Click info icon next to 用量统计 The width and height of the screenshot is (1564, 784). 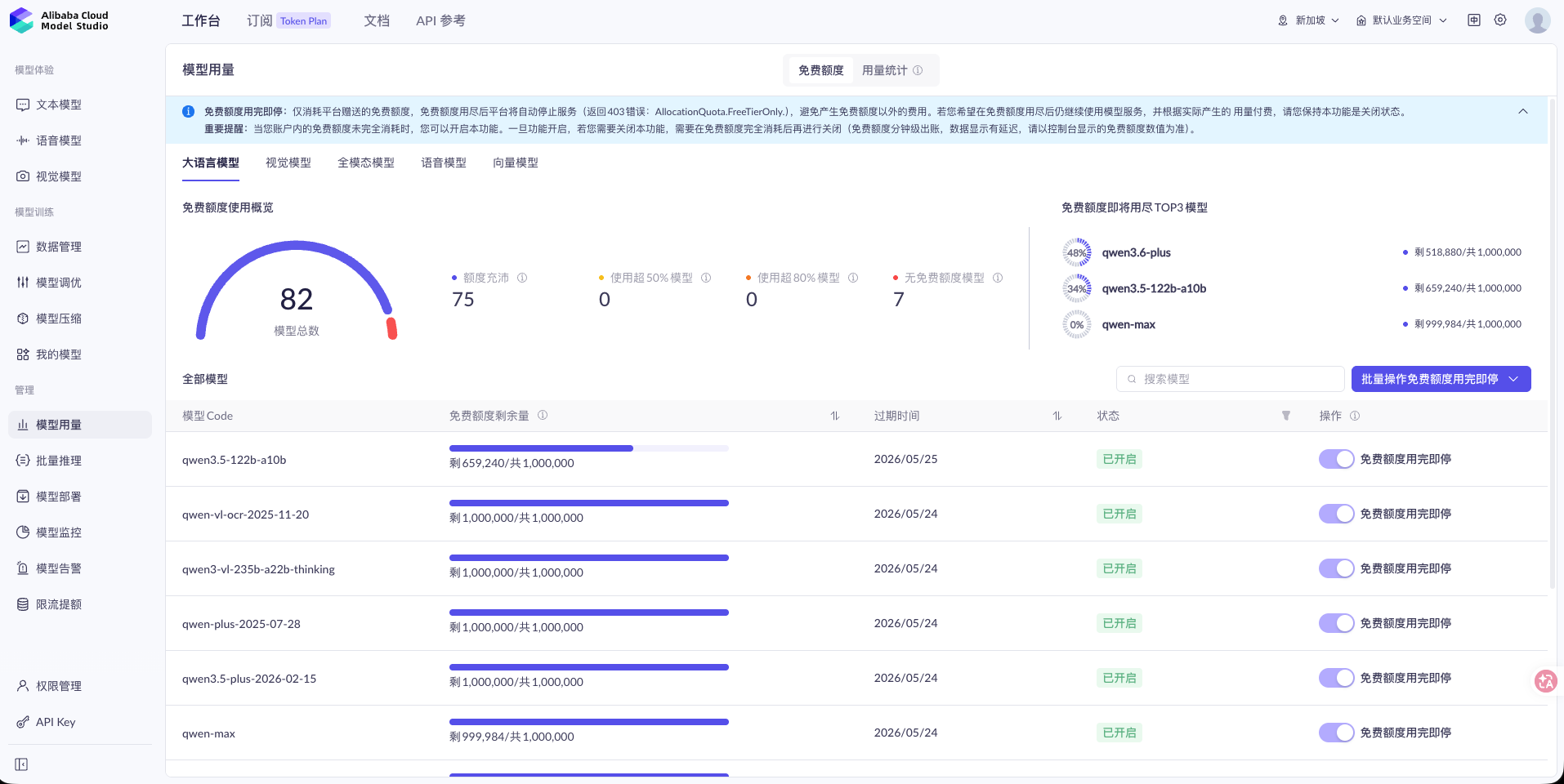[x=918, y=70]
